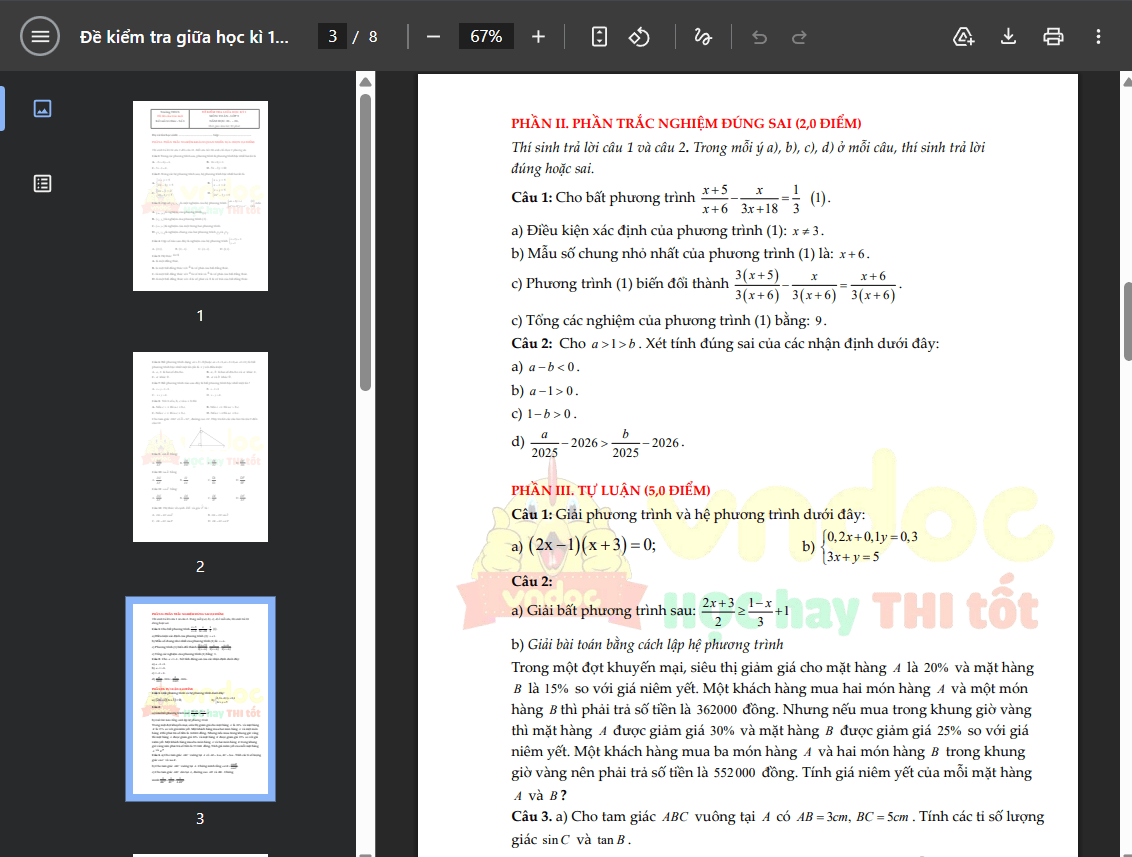Image resolution: width=1132 pixels, height=857 pixels.
Task: Save the file to Google Drive
Action: tap(964, 36)
